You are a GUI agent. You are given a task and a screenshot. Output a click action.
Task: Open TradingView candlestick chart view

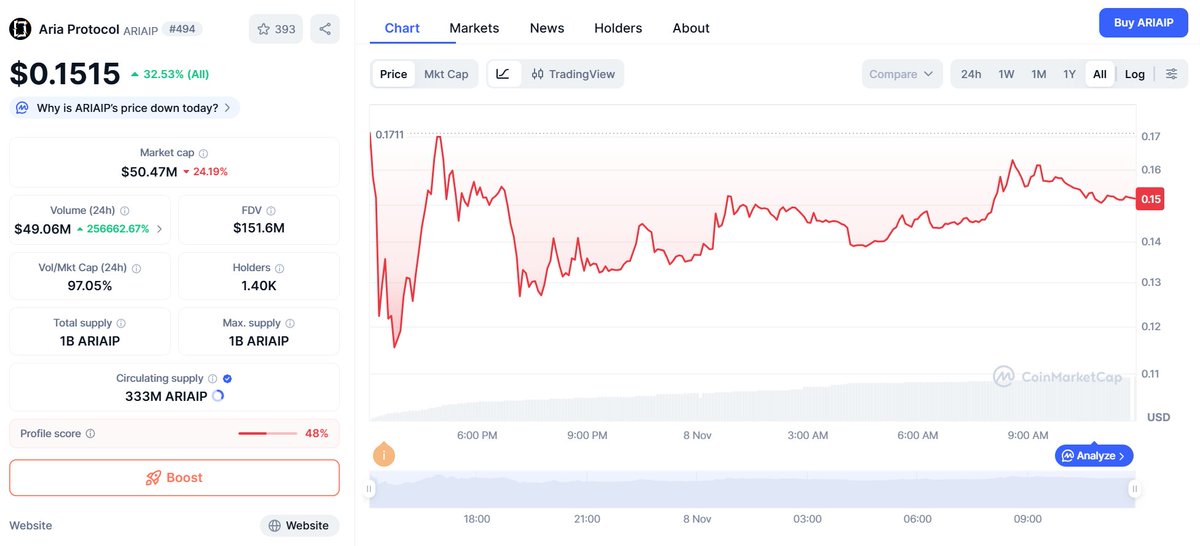click(573, 74)
